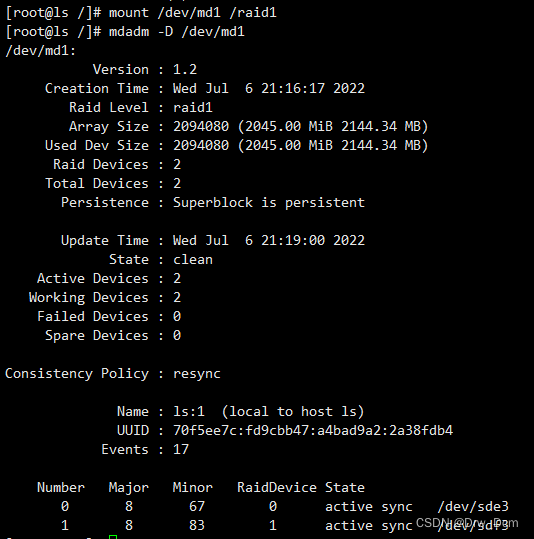Click the Creation Time timestamp value
Image resolution: width=534 pixels, height=539 pixels.
(269, 89)
